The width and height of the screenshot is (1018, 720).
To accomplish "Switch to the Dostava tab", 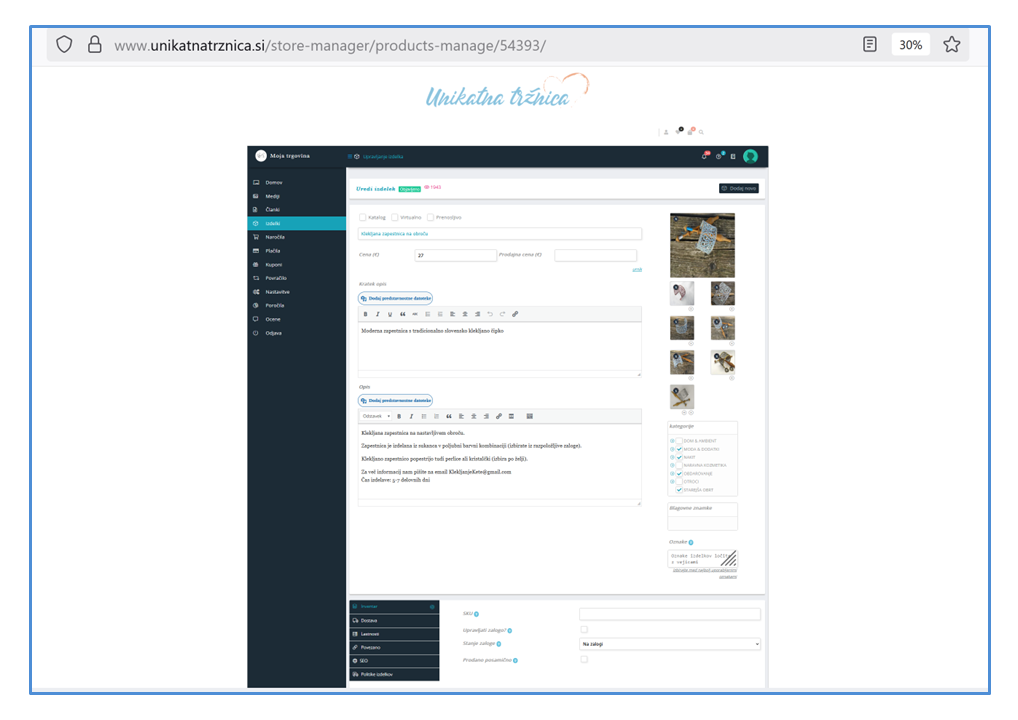I will (x=394, y=620).
